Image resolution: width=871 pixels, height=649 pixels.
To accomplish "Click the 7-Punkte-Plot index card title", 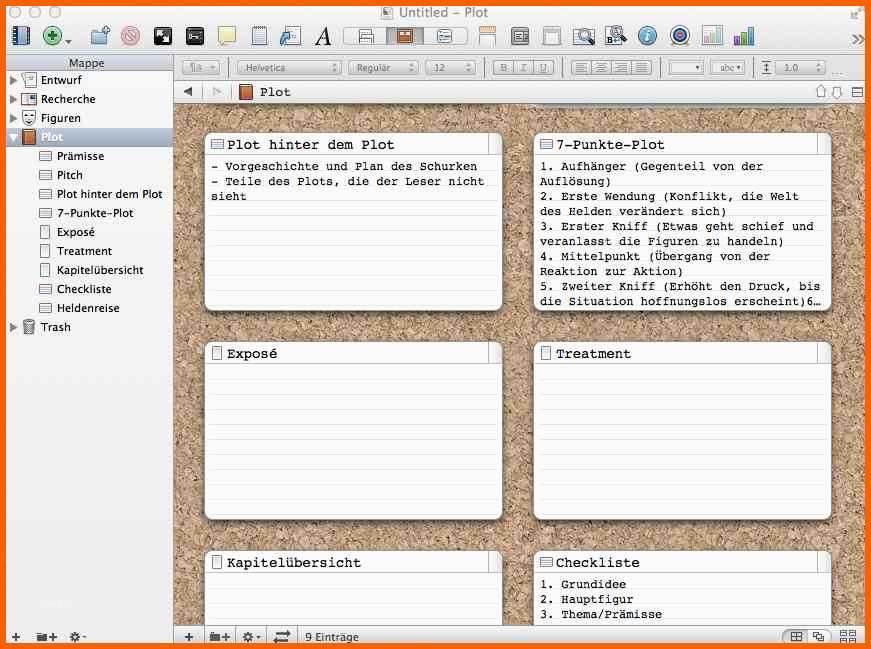I will click(610, 145).
